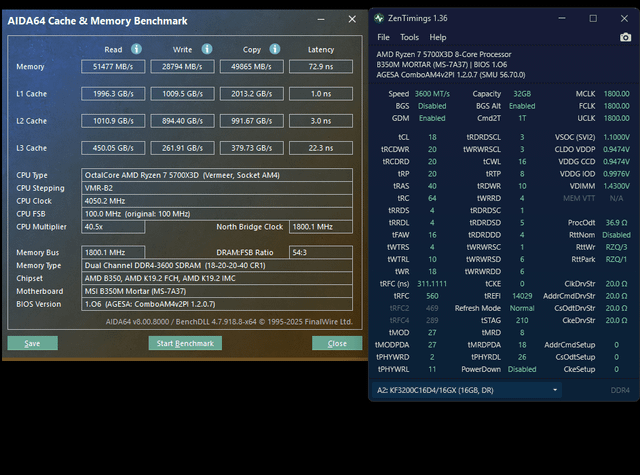The image size is (640, 475).
Task: Maximize the ZenTimings window
Action: [593, 18]
